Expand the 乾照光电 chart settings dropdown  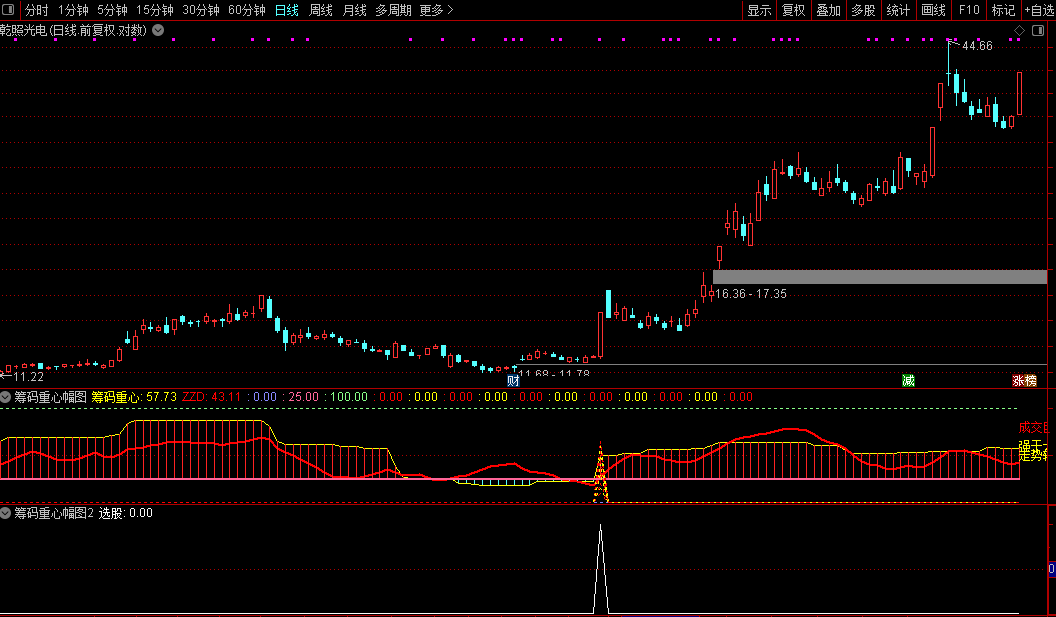tap(158, 31)
